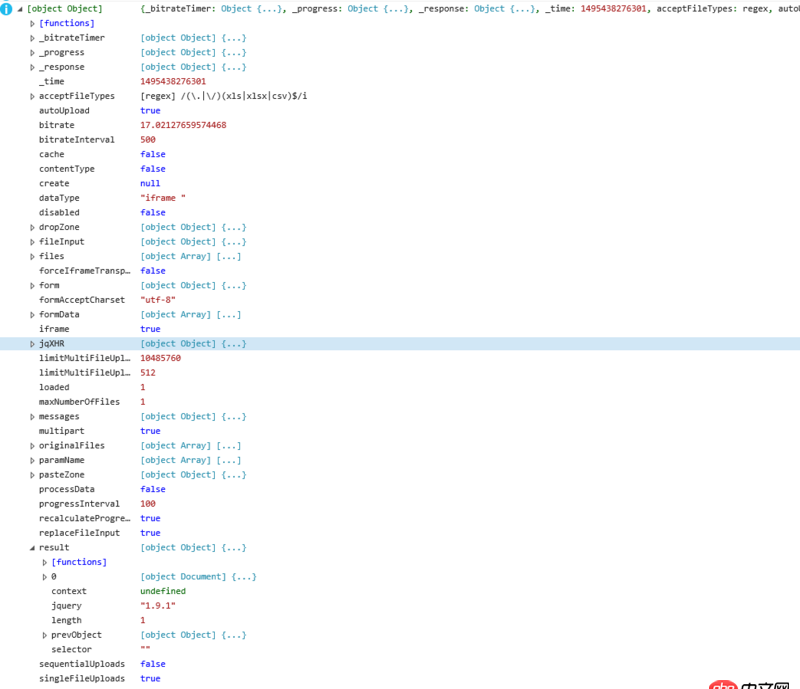Screen dimensions: 800x689
Task: Expand the fileInput object
Action: click(33, 241)
